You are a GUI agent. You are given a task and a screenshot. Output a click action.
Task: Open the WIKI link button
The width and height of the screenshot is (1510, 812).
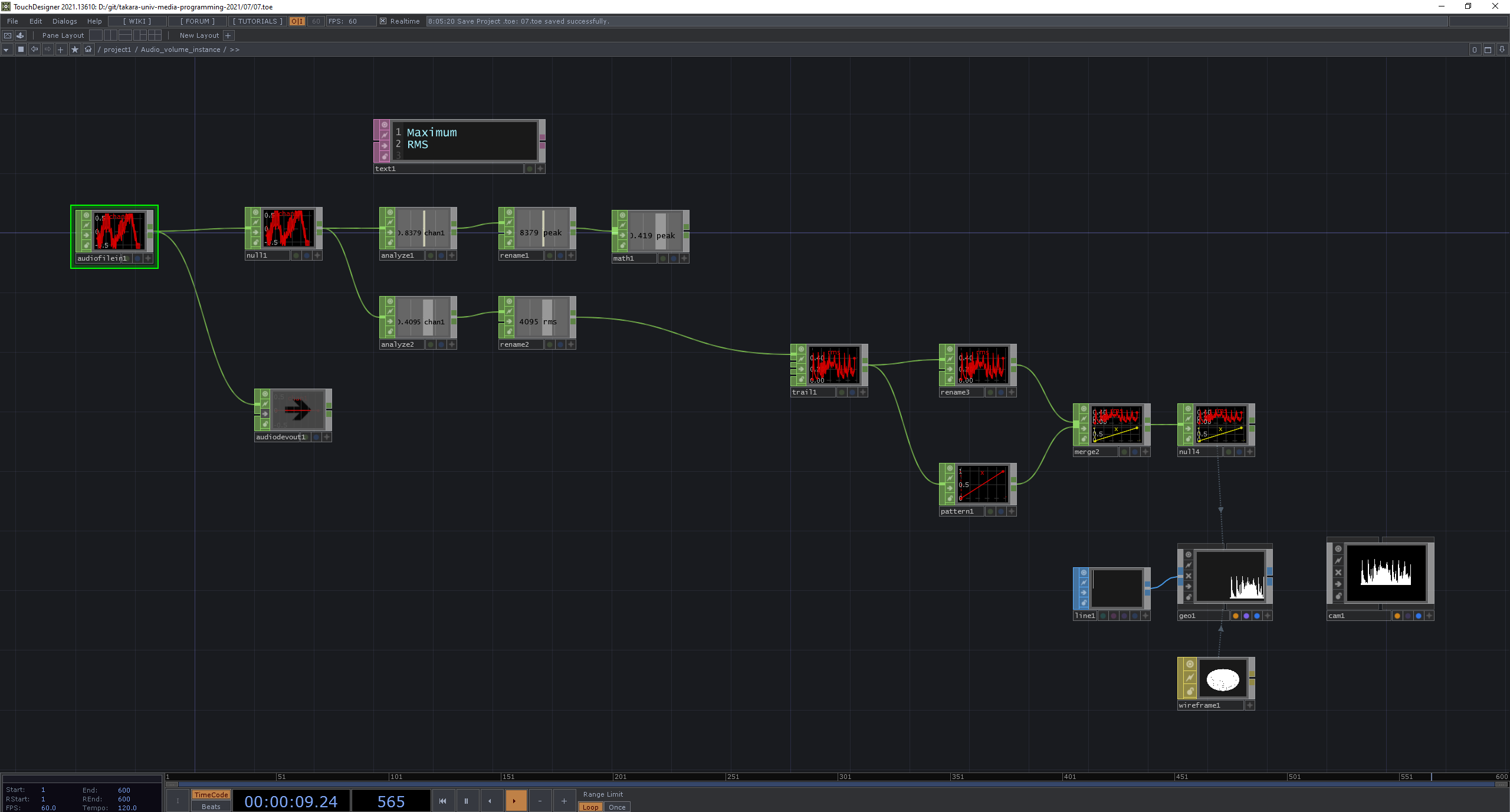pos(137,21)
